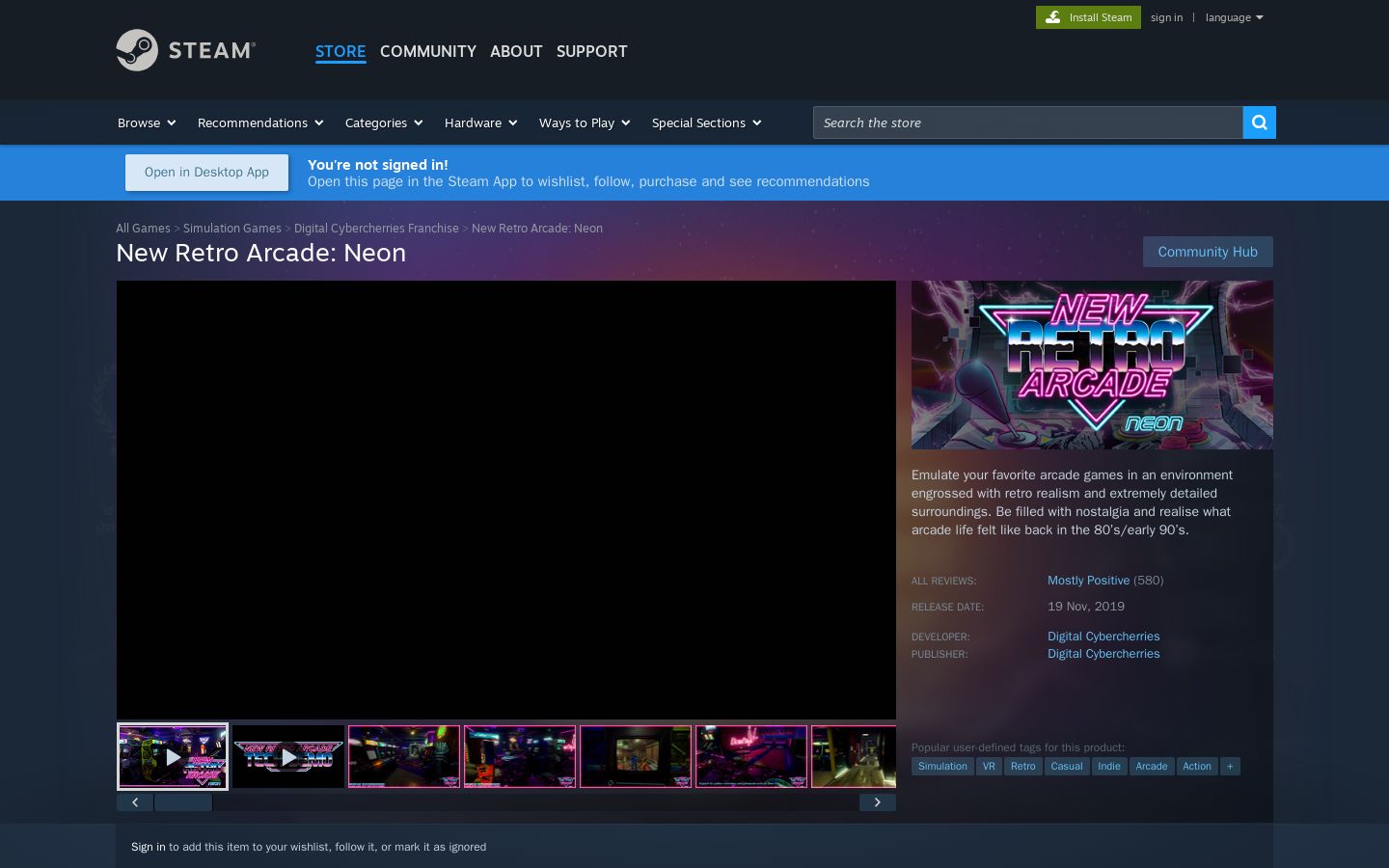Open the Community Hub
Screen dimensions: 1389x868
pyautogui.click(x=1208, y=252)
